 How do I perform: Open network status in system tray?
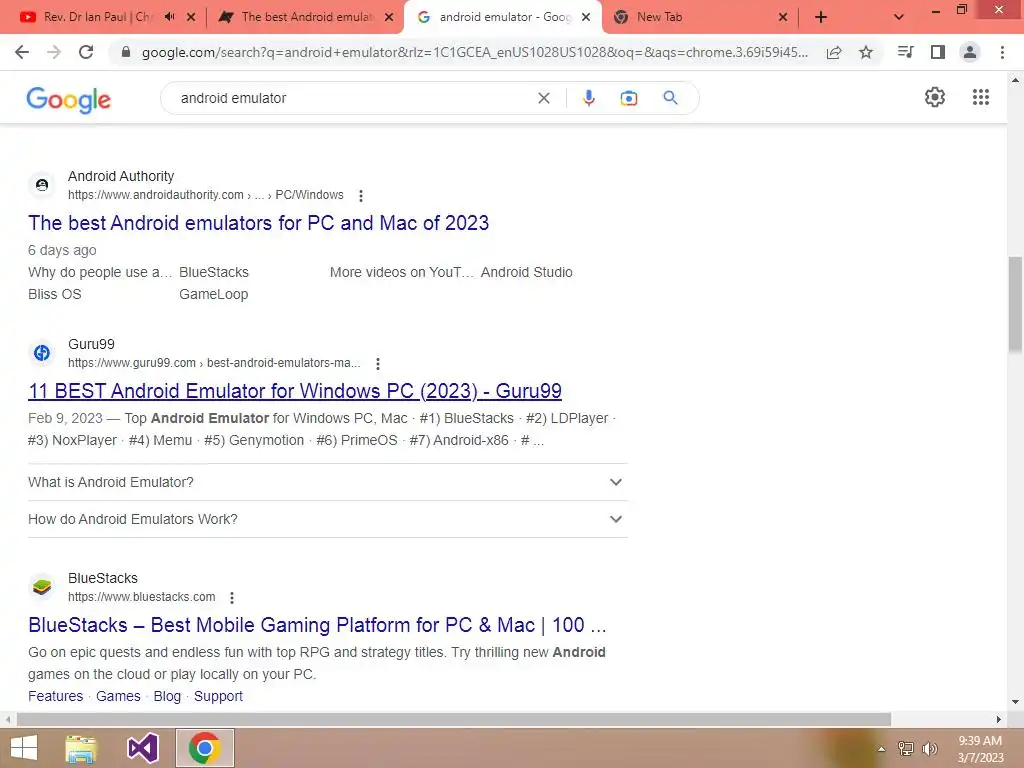pos(906,749)
